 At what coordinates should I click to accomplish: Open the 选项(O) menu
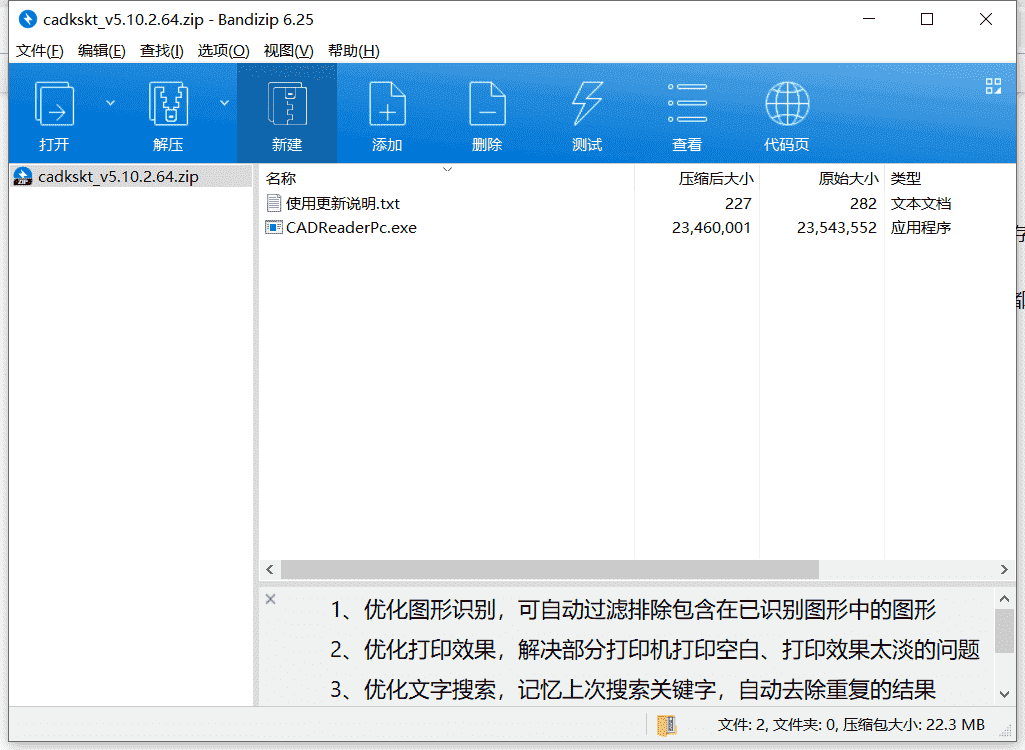pyautogui.click(x=224, y=51)
